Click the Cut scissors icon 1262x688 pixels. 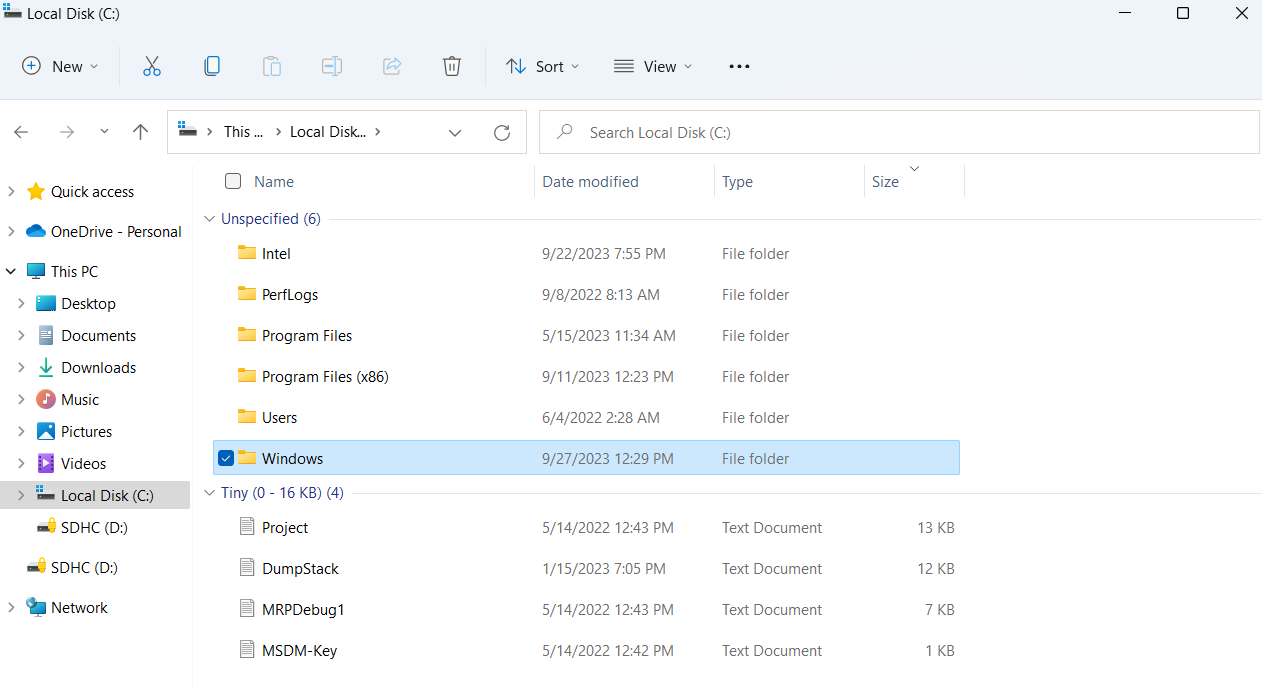pyautogui.click(x=152, y=66)
